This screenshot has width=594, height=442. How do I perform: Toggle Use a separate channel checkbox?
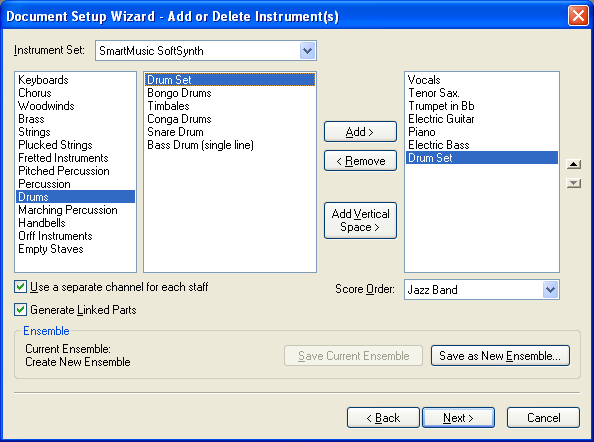(x=20, y=287)
